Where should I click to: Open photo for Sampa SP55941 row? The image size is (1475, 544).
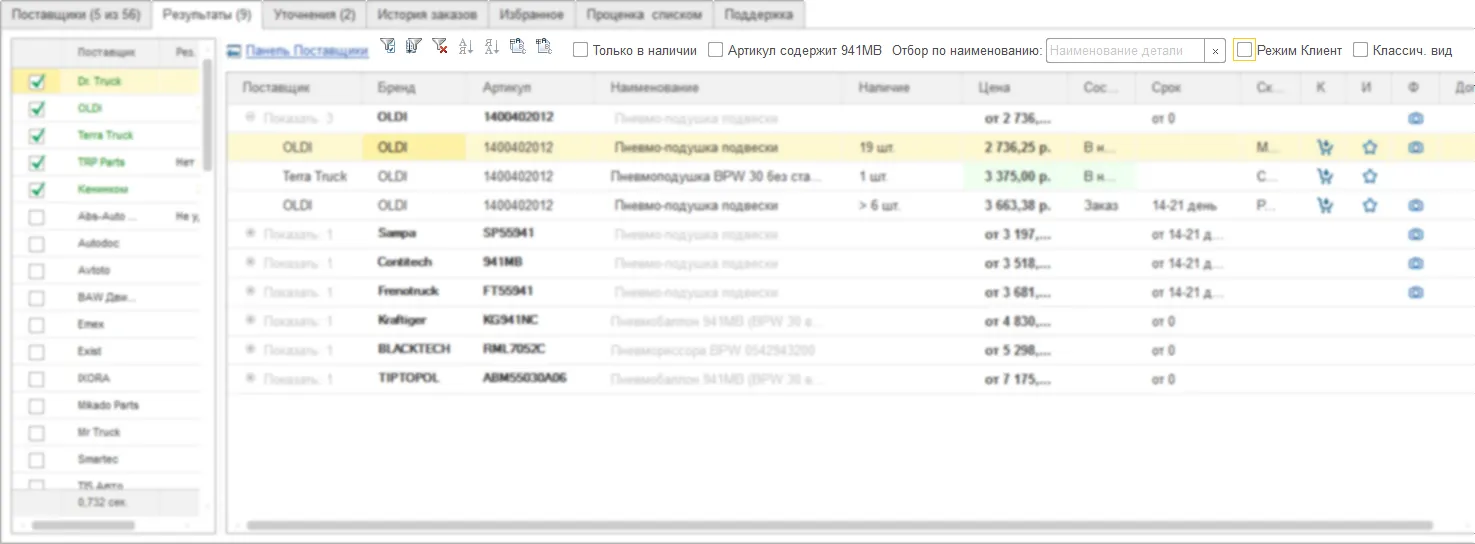coord(1416,234)
